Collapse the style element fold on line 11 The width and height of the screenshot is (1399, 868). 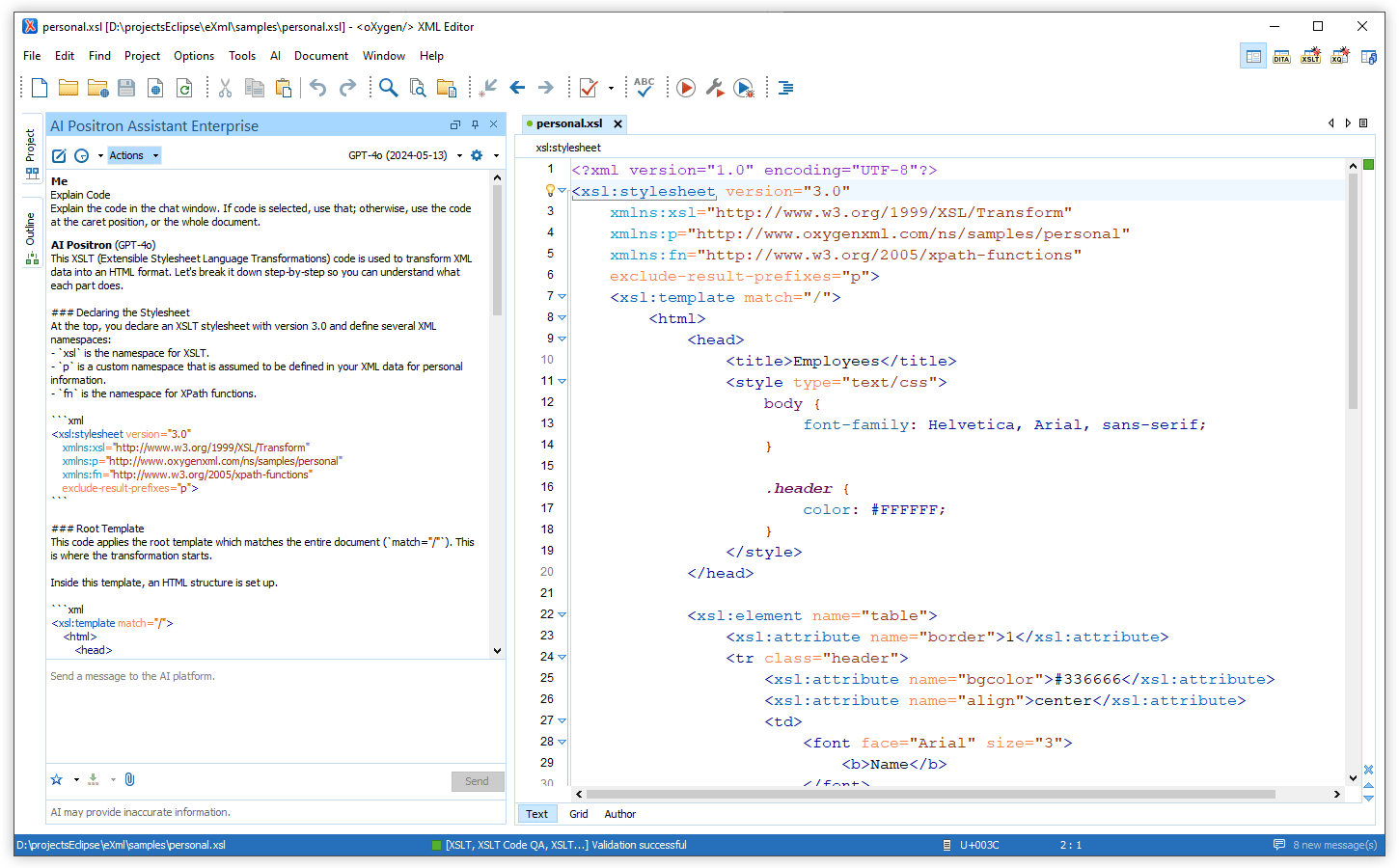[x=562, y=381]
